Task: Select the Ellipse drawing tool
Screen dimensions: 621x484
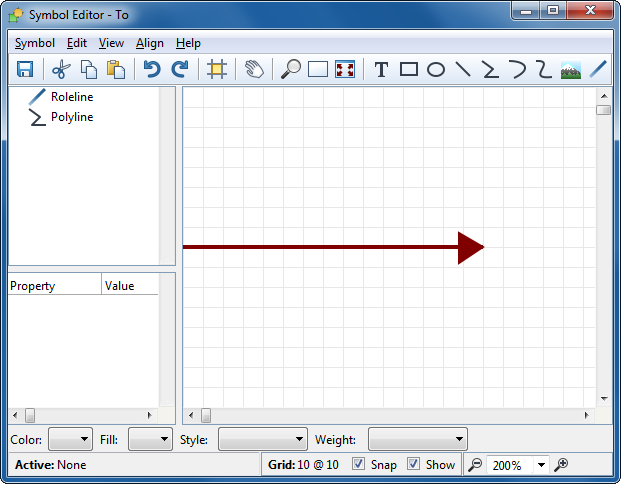Action: point(436,69)
